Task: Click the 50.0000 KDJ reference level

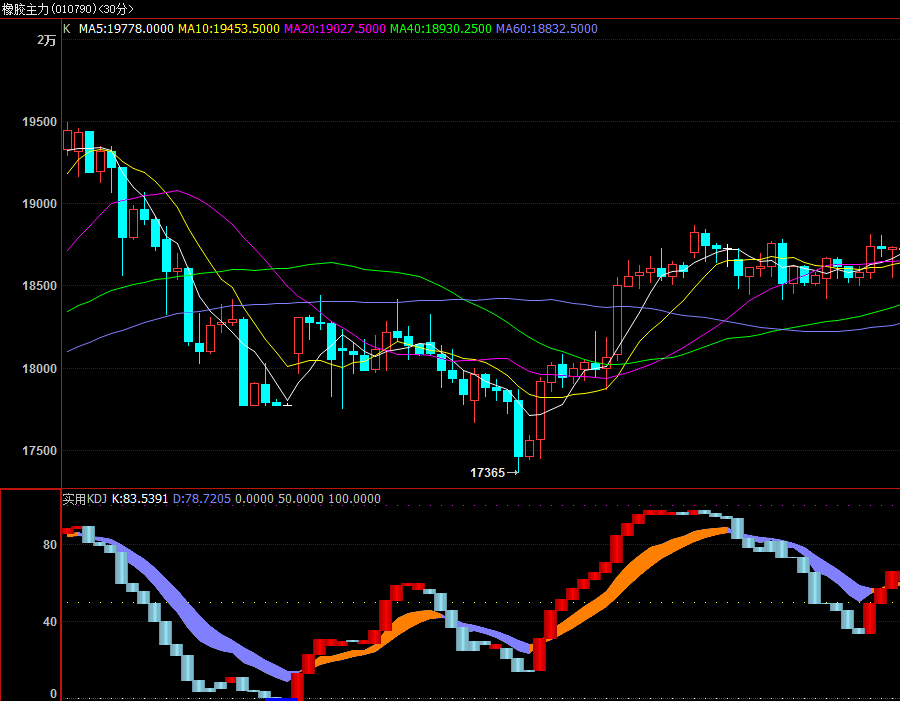Action: 301,499
